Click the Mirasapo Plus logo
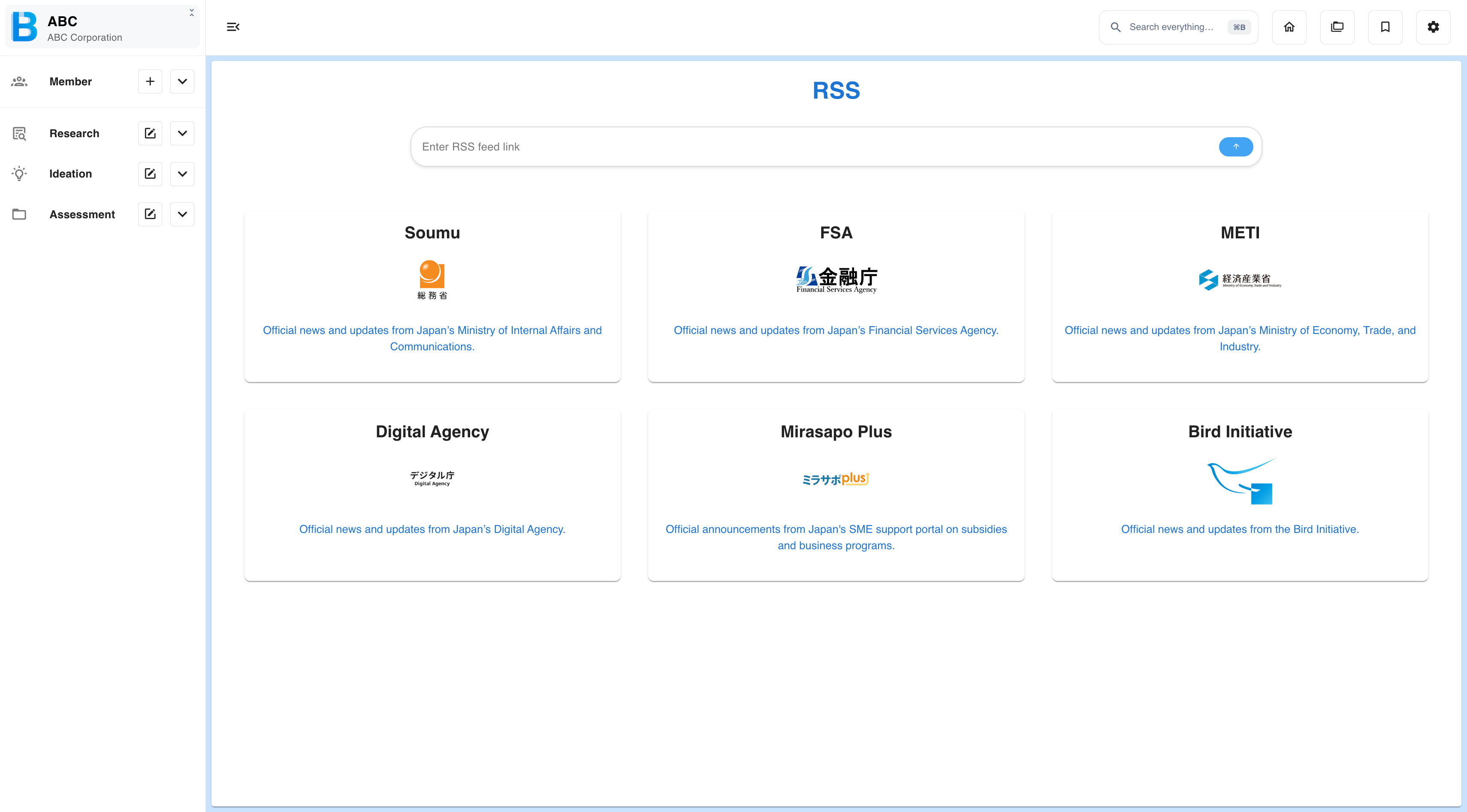The image size is (1467, 812). [x=836, y=478]
